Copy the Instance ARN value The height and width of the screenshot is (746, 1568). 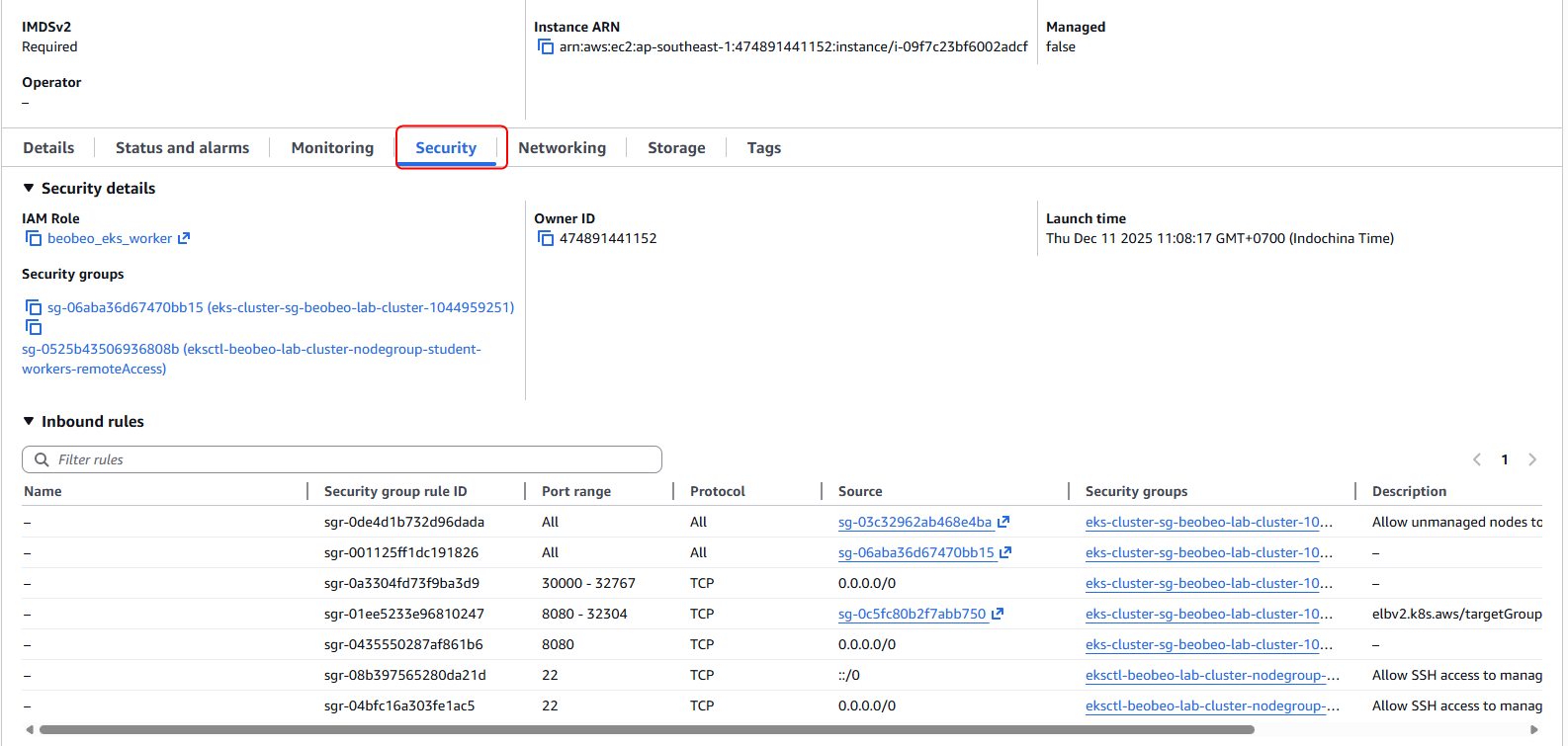coord(545,46)
